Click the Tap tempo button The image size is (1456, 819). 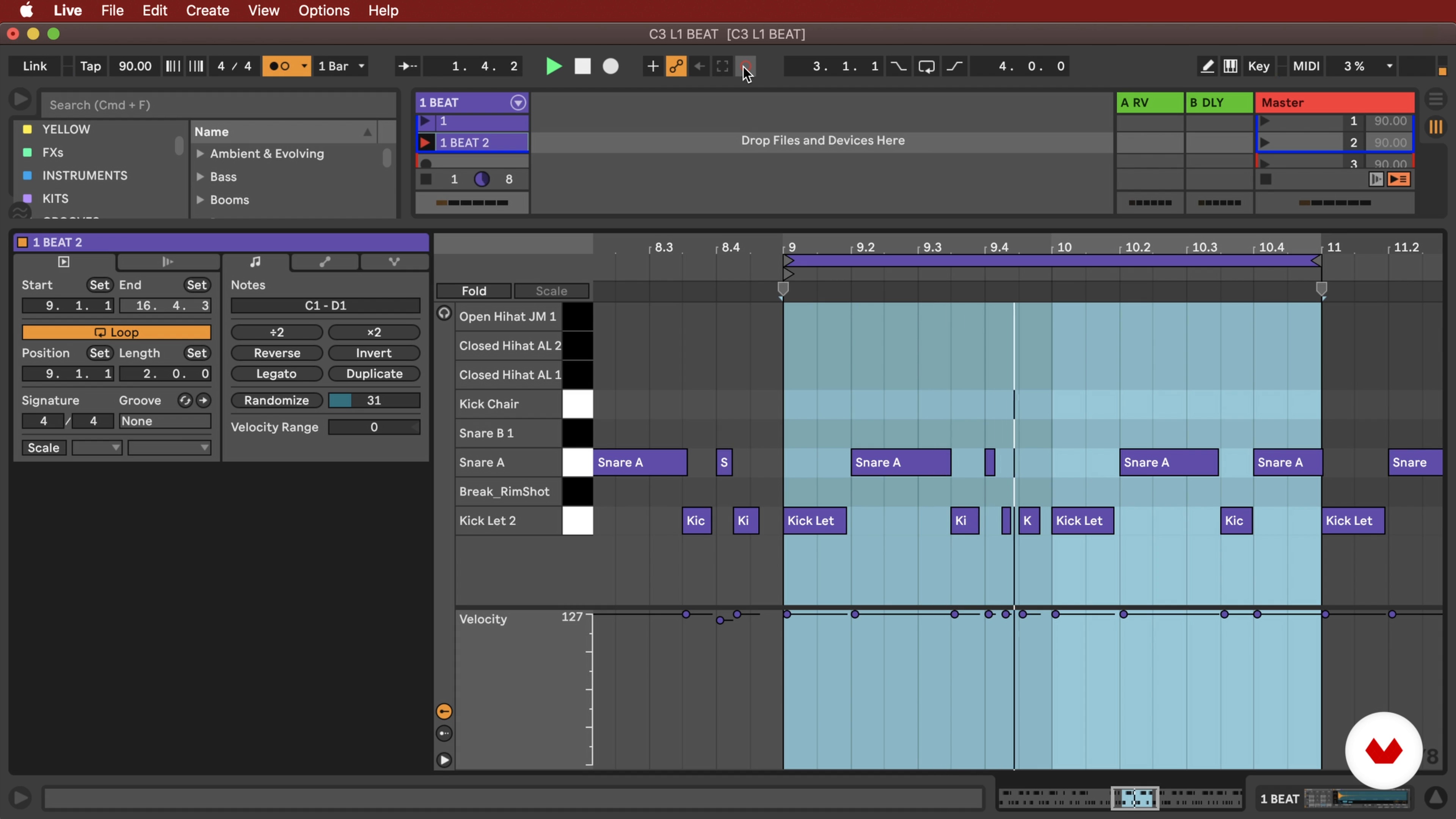(91, 66)
